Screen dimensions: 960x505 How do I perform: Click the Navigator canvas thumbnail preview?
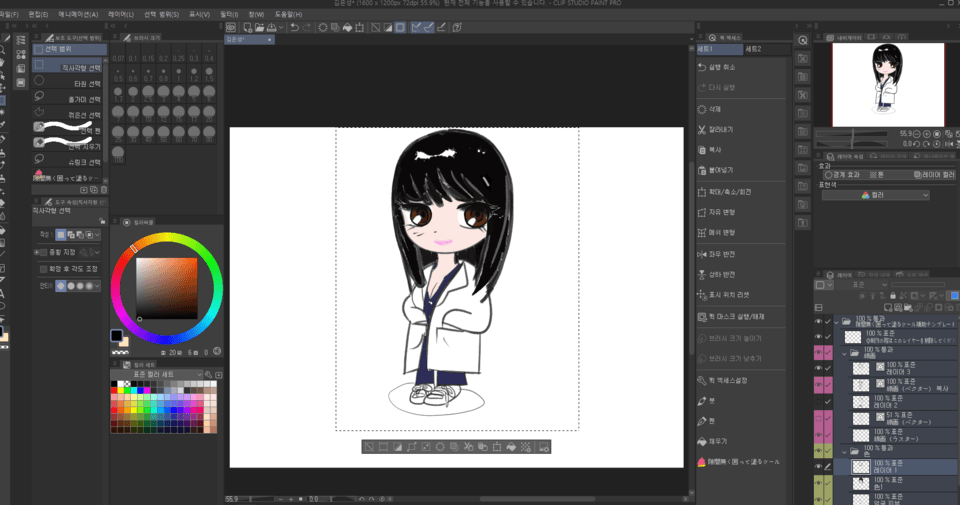887,84
